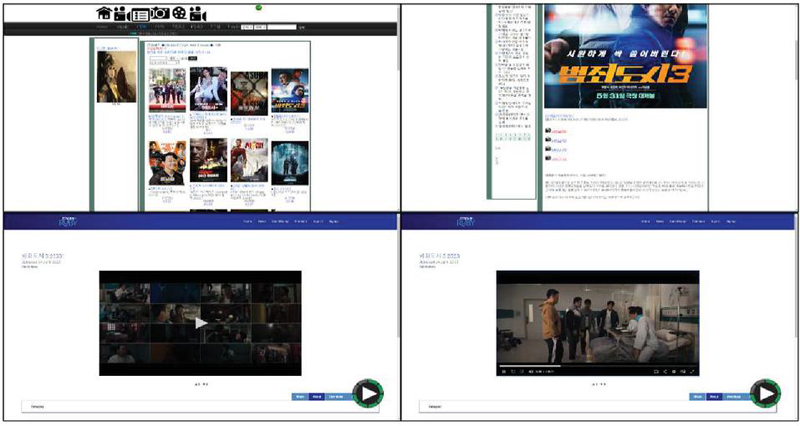
Task: Click the green checkmark badge at the top of the listing page
Action: (x=259, y=7)
